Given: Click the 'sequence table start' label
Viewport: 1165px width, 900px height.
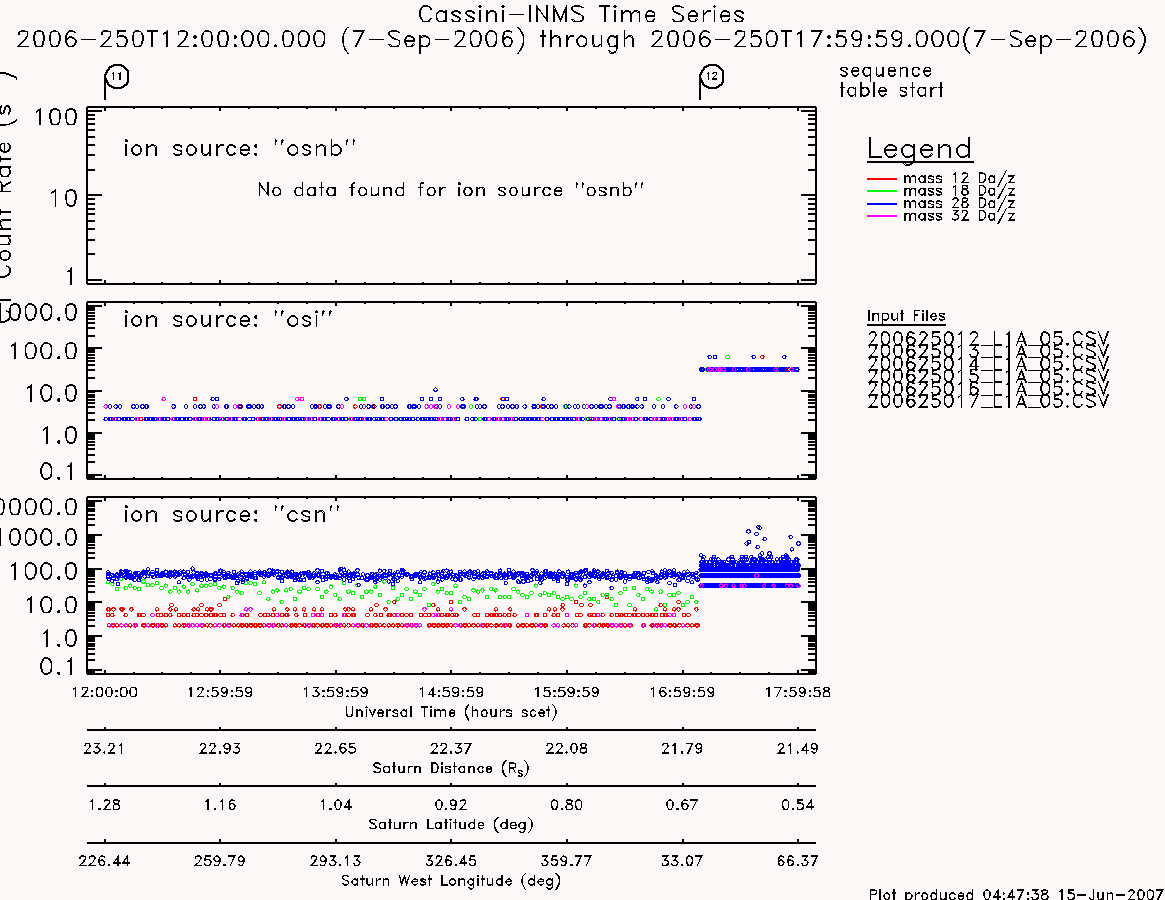Looking at the screenshot, I should 891,80.
